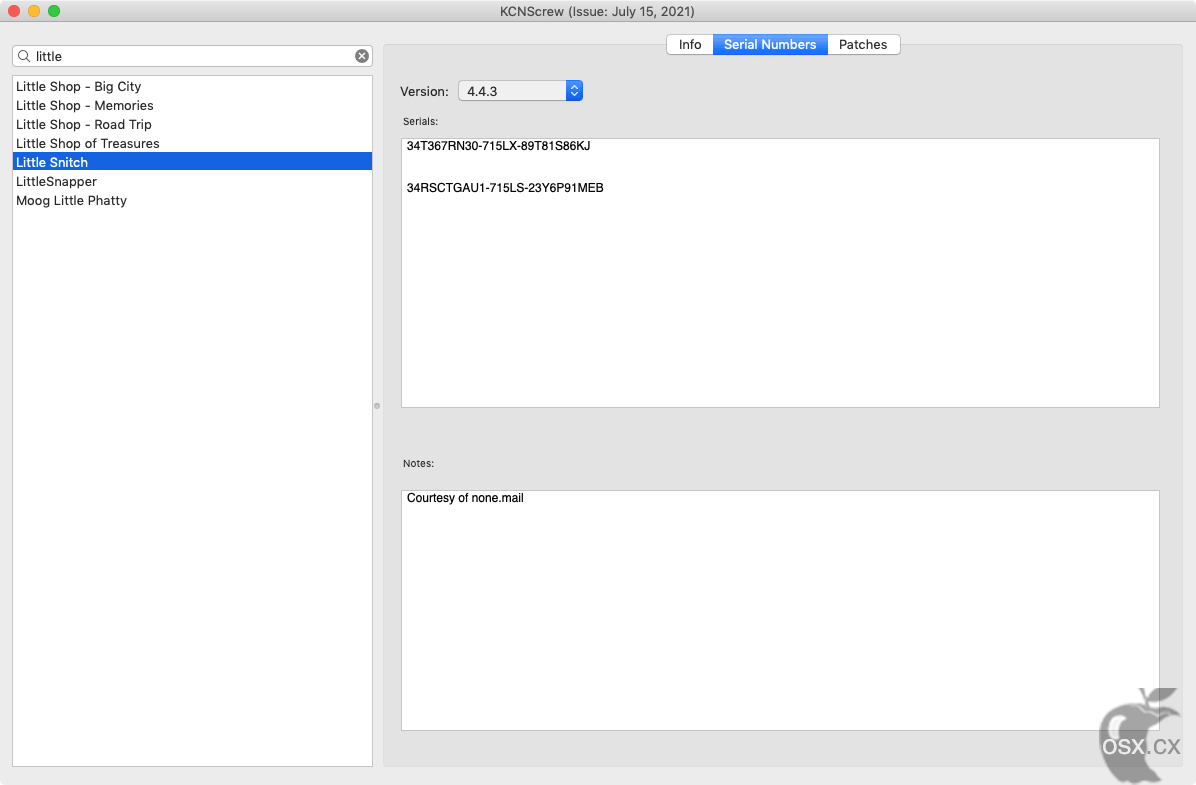Open the Patches tab
1196x785 pixels.
(x=863, y=44)
